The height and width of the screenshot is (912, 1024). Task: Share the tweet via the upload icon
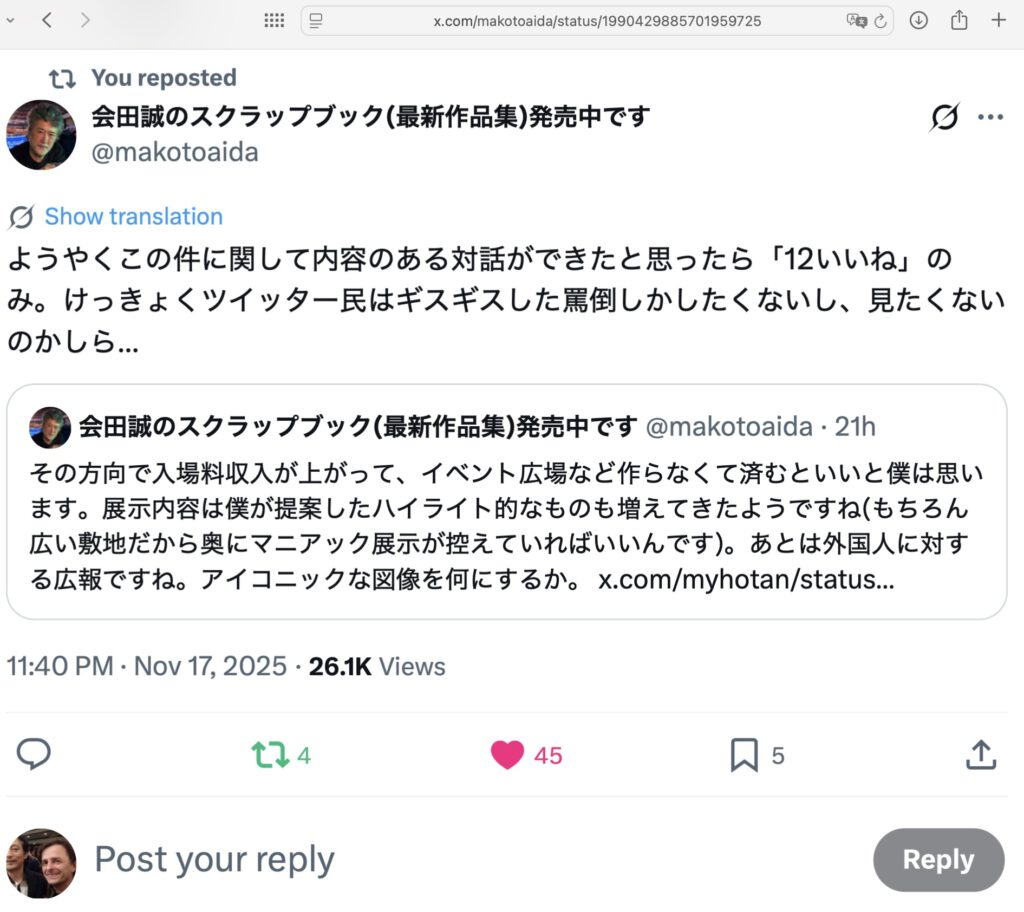click(980, 755)
